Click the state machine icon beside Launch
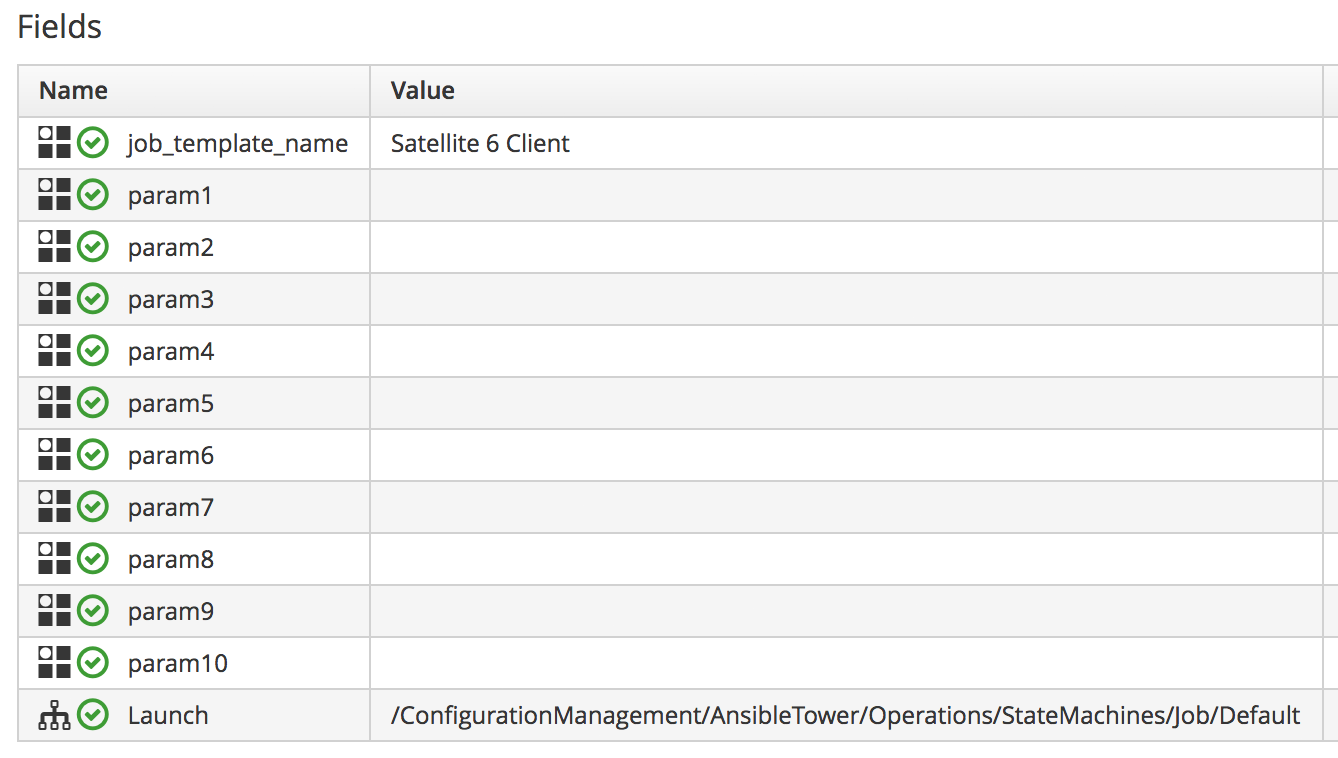The height and width of the screenshot is (758, 1338). [54, 715]
